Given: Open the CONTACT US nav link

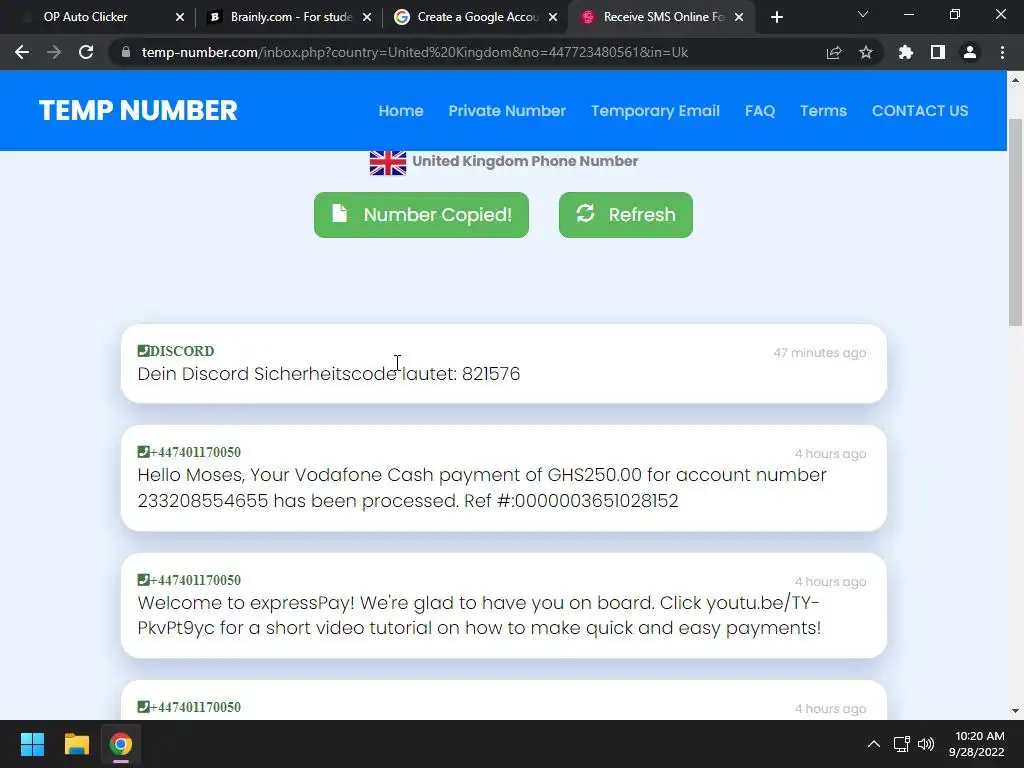Looking at the screenshot, I should pyautogui.click(x=920, y=111).
